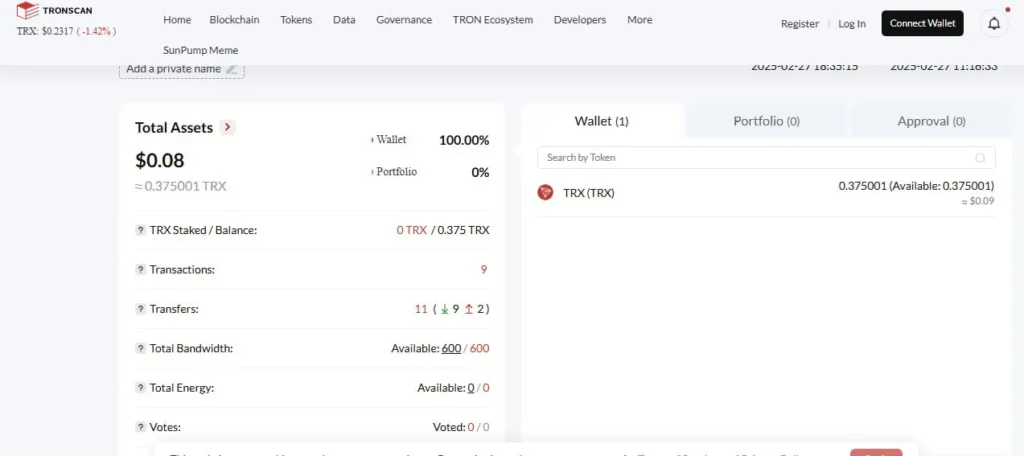Expand Total Assets with the red arrow
The height and width of the screenshot is (456, 1024).
click(228, 127)
